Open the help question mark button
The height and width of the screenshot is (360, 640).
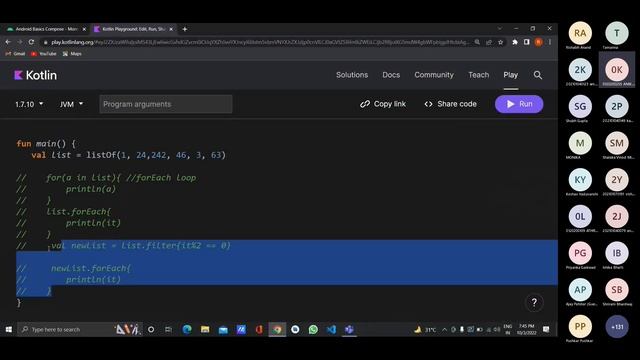(x=534, y=303)
